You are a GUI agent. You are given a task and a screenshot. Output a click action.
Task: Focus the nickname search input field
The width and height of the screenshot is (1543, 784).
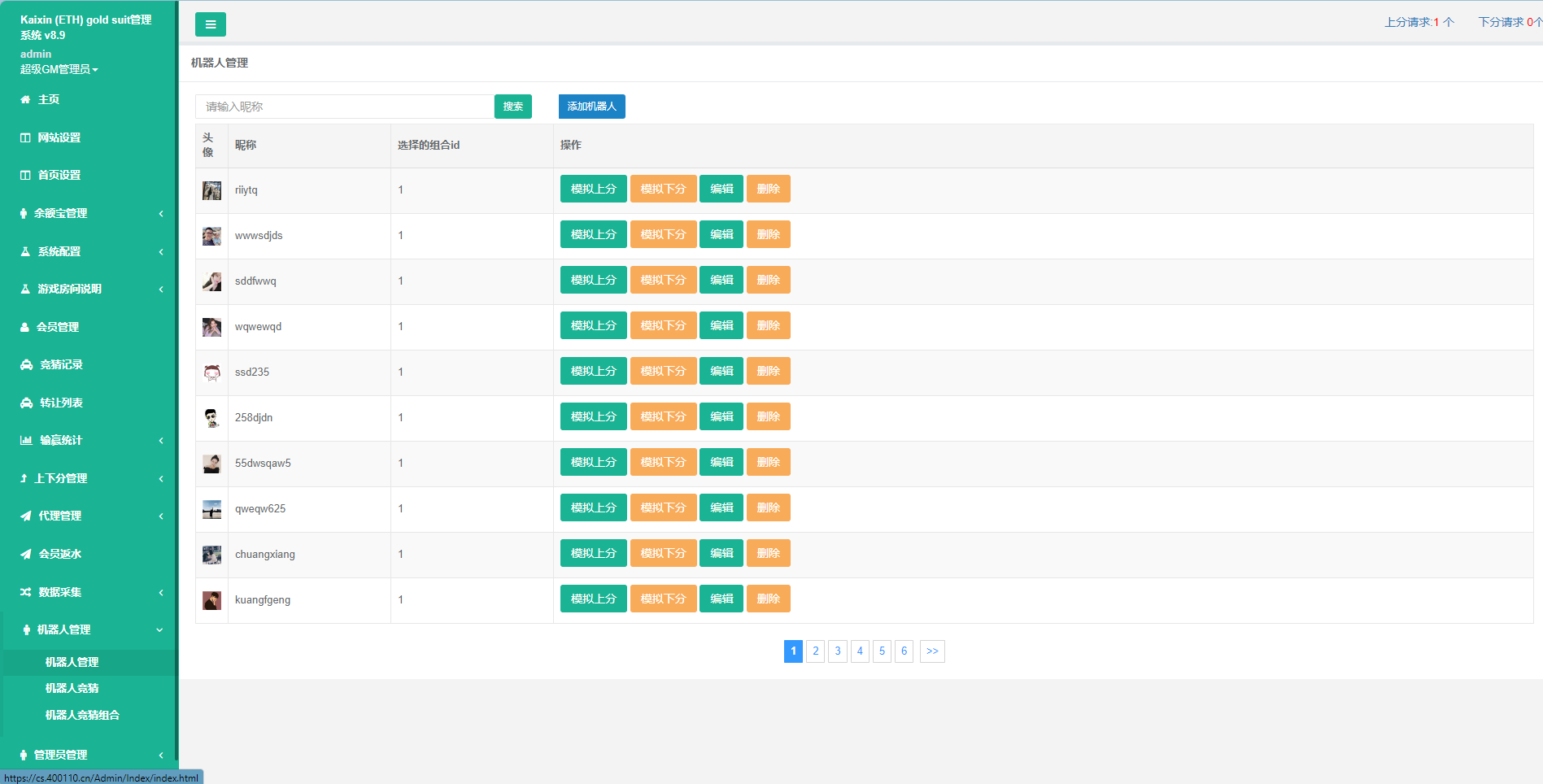pyautogui.click(x=344, y=107)
